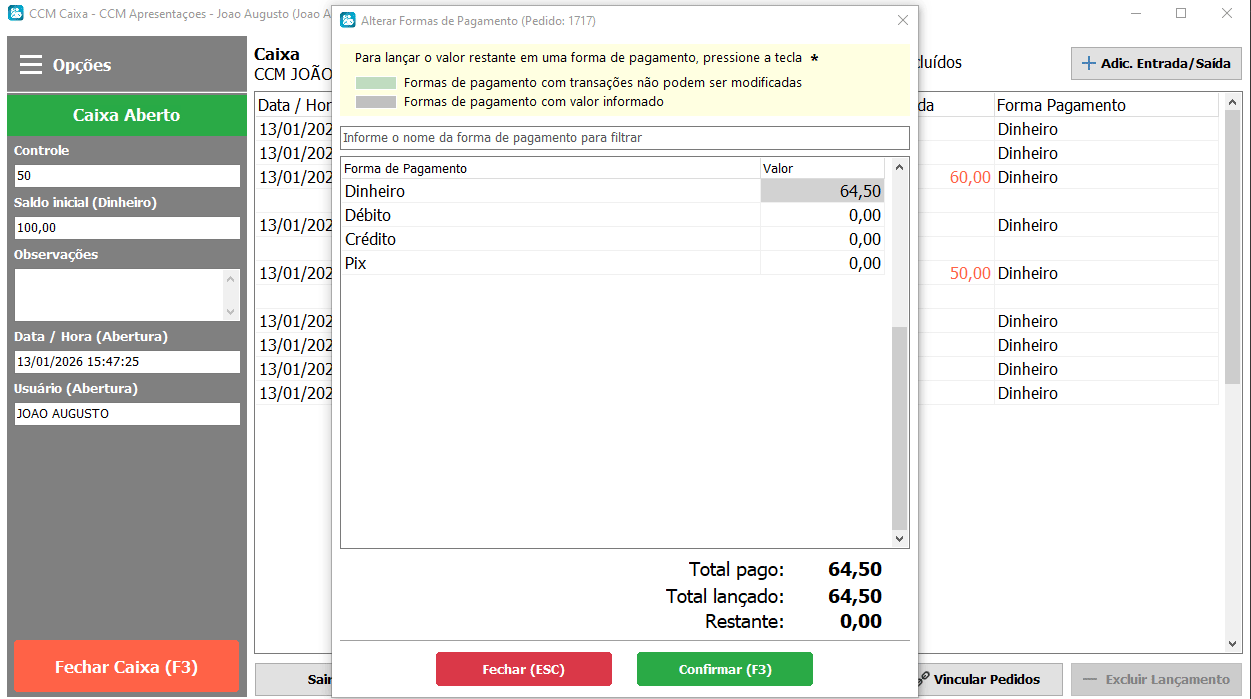Click the plus icon on Adic. Entrada/Saída
The height and width of the screenshot is (699, 1251).
(x=1089, y=63)
